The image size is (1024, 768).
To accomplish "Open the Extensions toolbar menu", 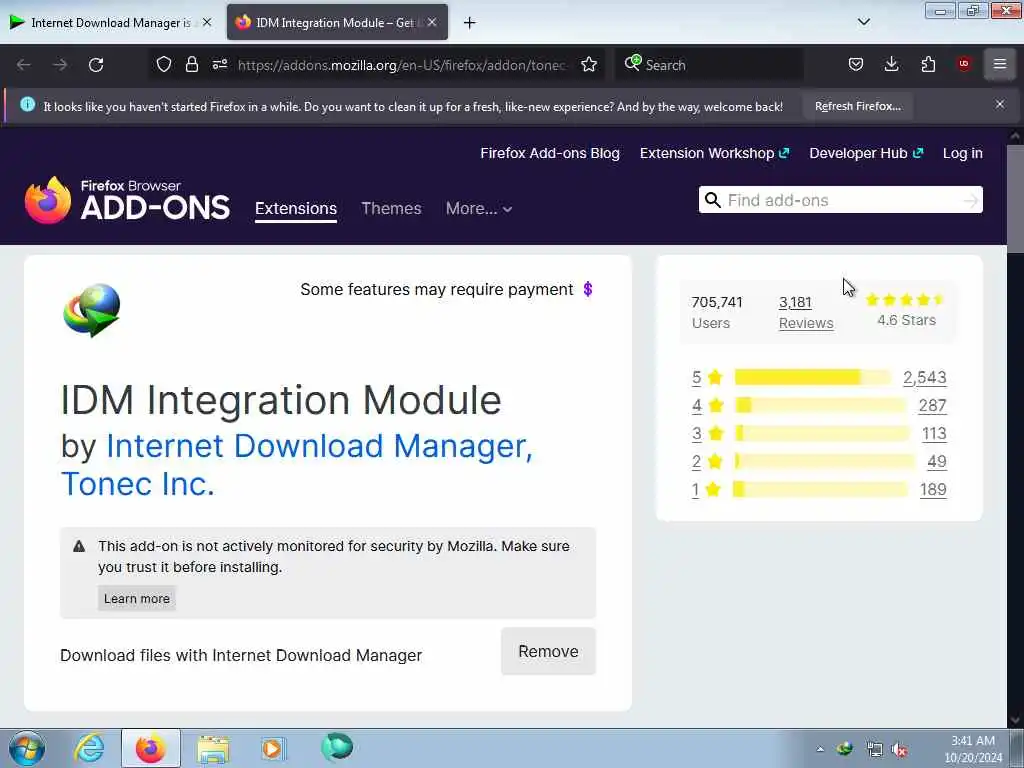I will 928,64.
